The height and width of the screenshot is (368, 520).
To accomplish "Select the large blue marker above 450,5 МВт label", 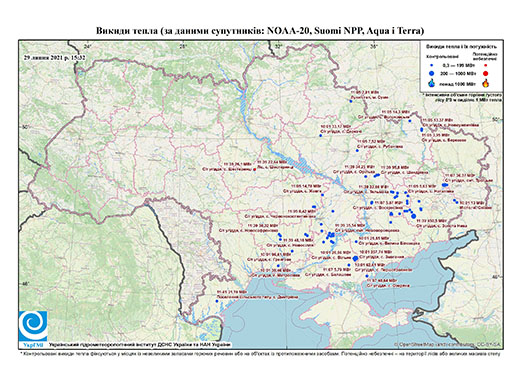I will click(x=414, y=216).
